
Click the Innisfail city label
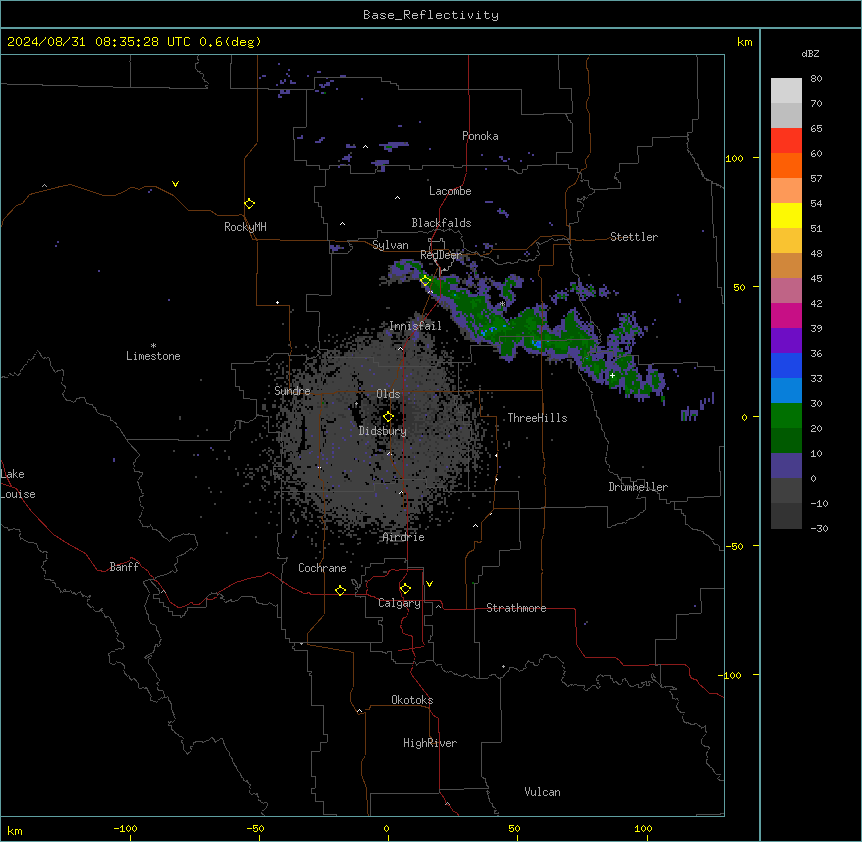(x=415, y=326)
